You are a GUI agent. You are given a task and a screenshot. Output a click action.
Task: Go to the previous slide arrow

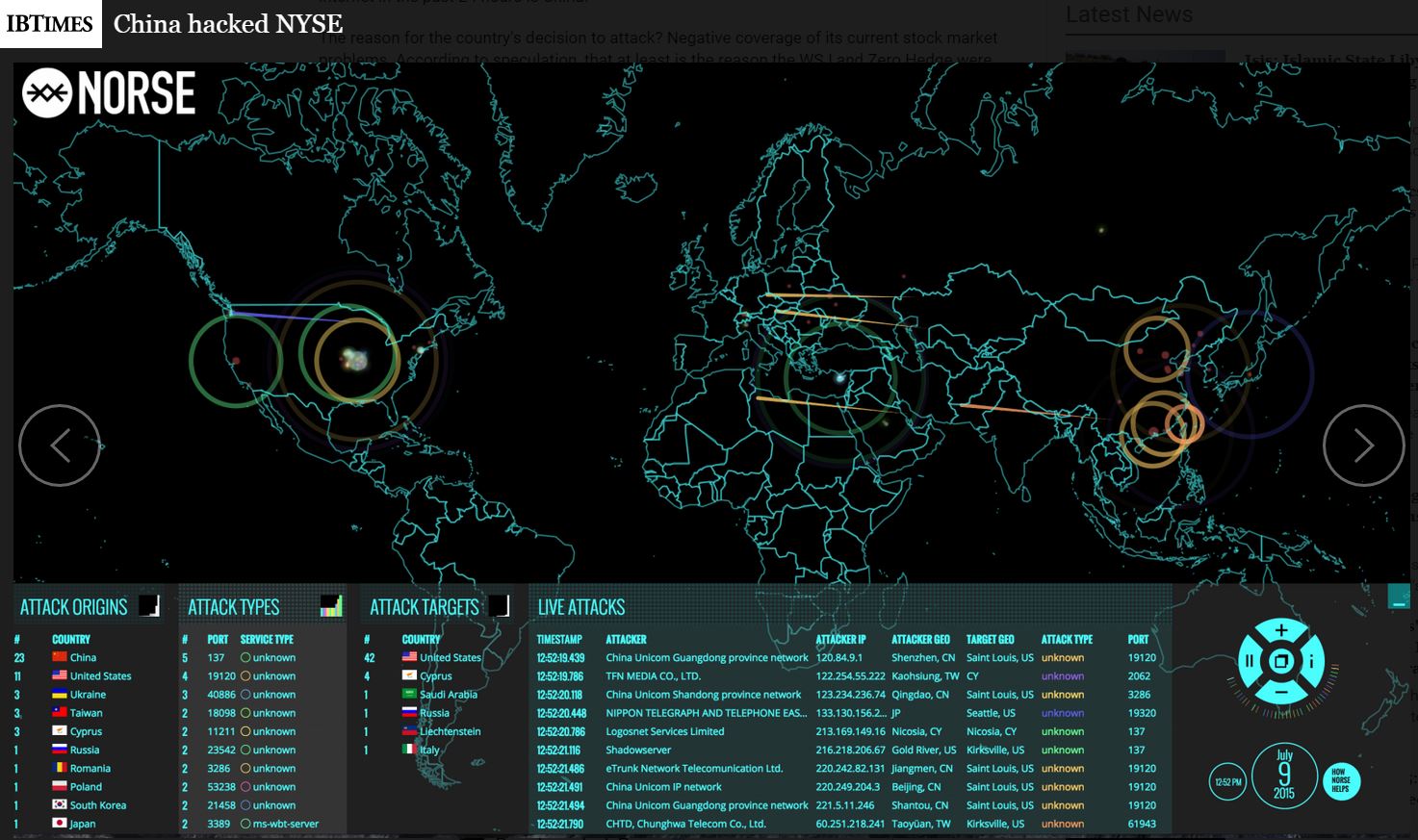[x=60, y=445]
